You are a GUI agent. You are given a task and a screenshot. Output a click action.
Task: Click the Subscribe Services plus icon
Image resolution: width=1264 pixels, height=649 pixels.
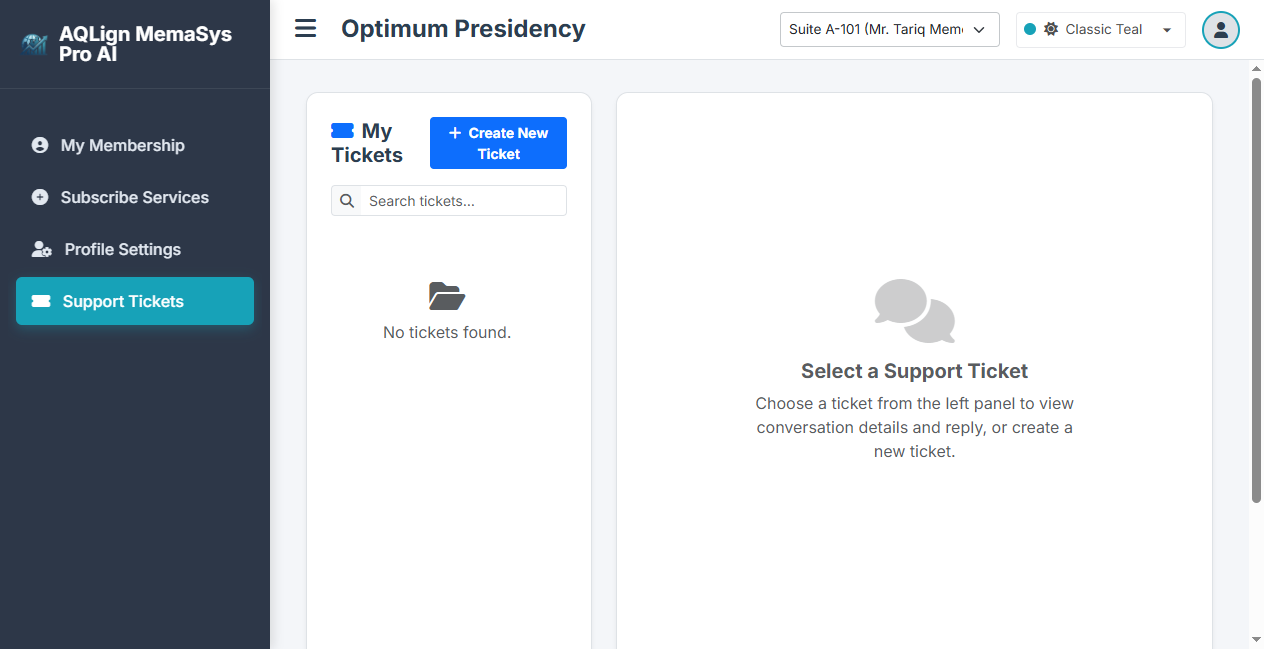40,197
